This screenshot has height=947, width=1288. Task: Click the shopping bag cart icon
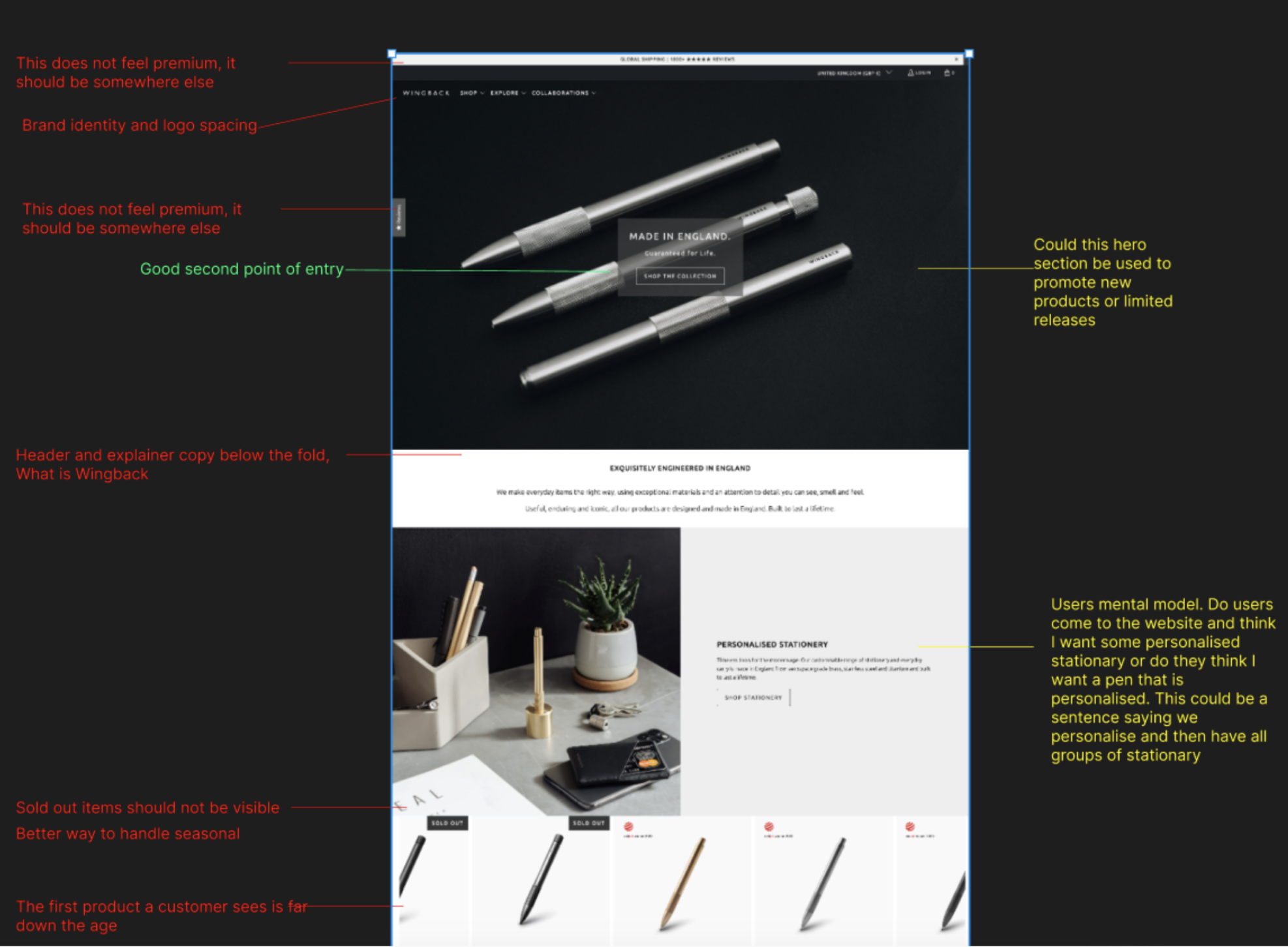click(x=947, y=73)
